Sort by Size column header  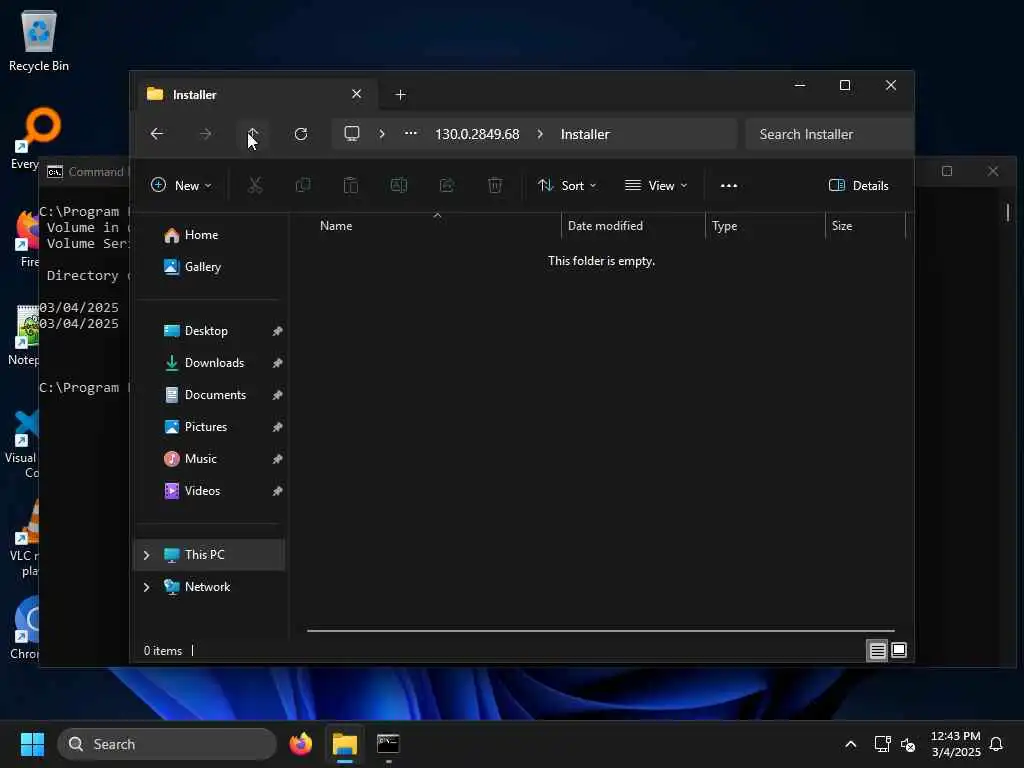click(x=842, y=226)
